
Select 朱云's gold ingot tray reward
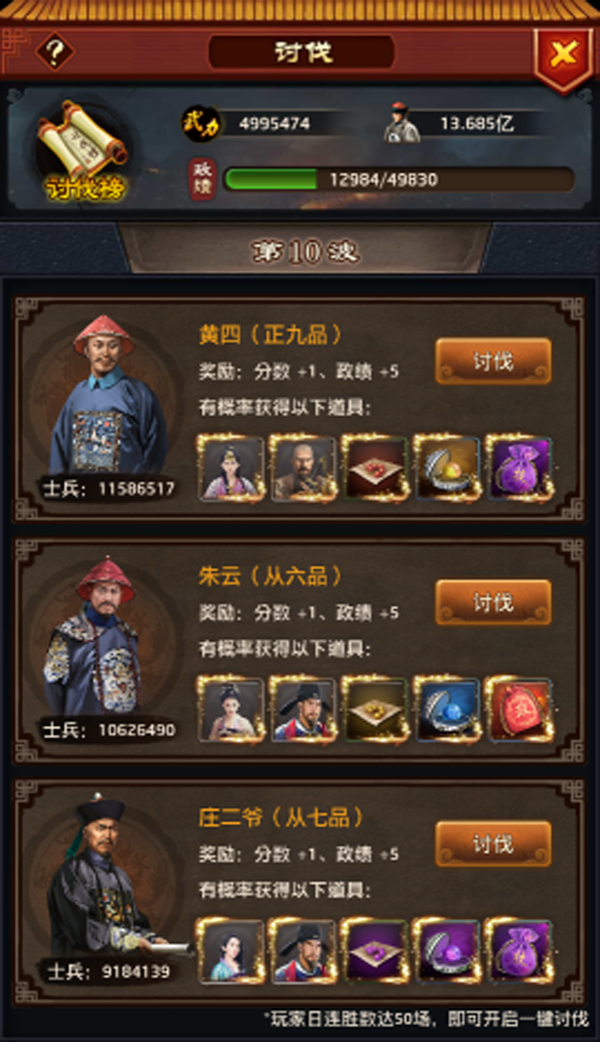tap(375, 709)
